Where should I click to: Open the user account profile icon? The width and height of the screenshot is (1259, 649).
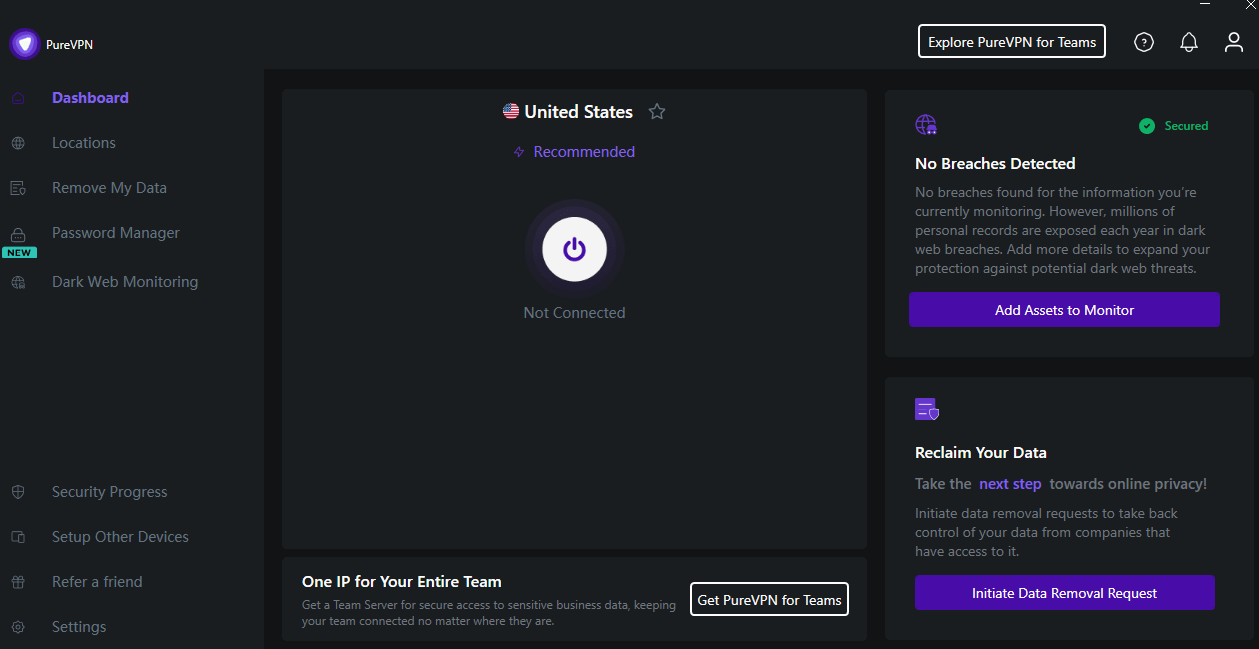[1234, 42]
